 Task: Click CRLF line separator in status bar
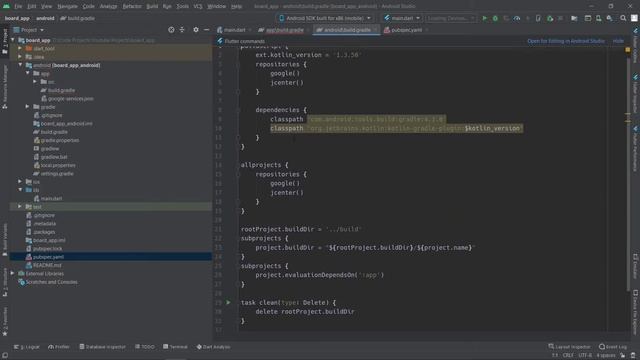(568, 355)
